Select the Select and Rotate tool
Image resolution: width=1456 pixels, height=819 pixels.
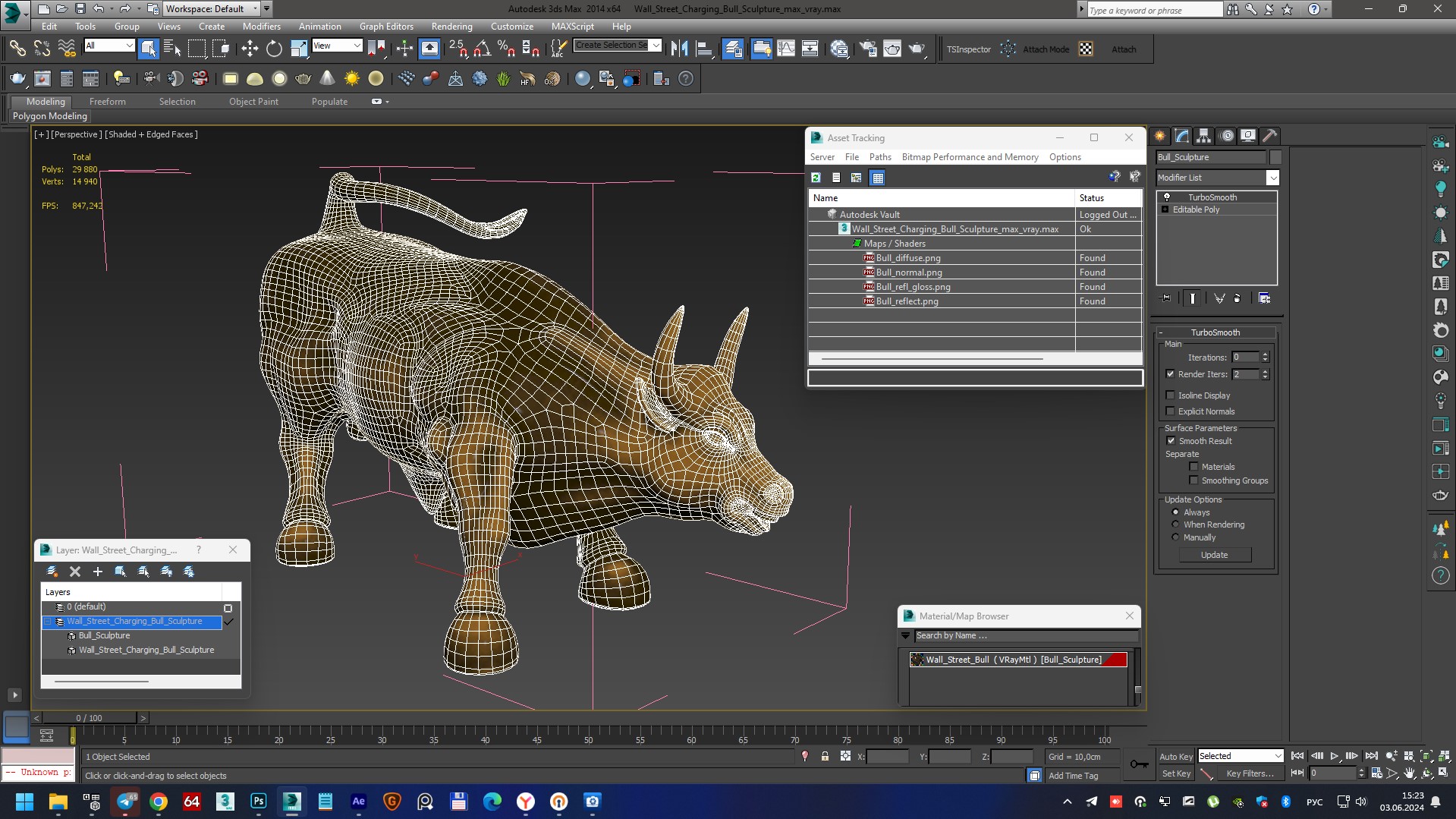point(274,49)
